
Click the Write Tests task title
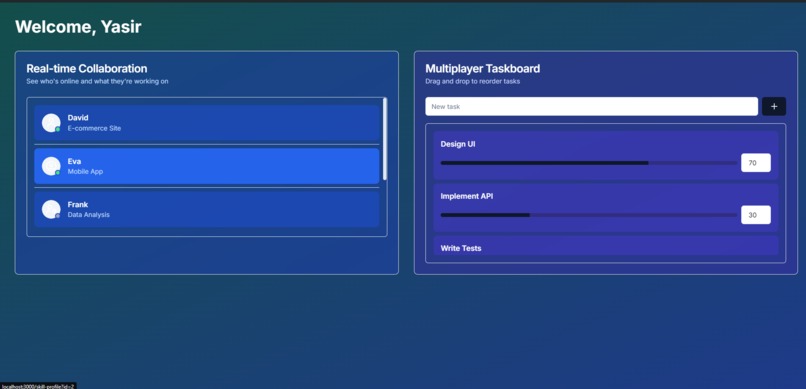point(461,248)
